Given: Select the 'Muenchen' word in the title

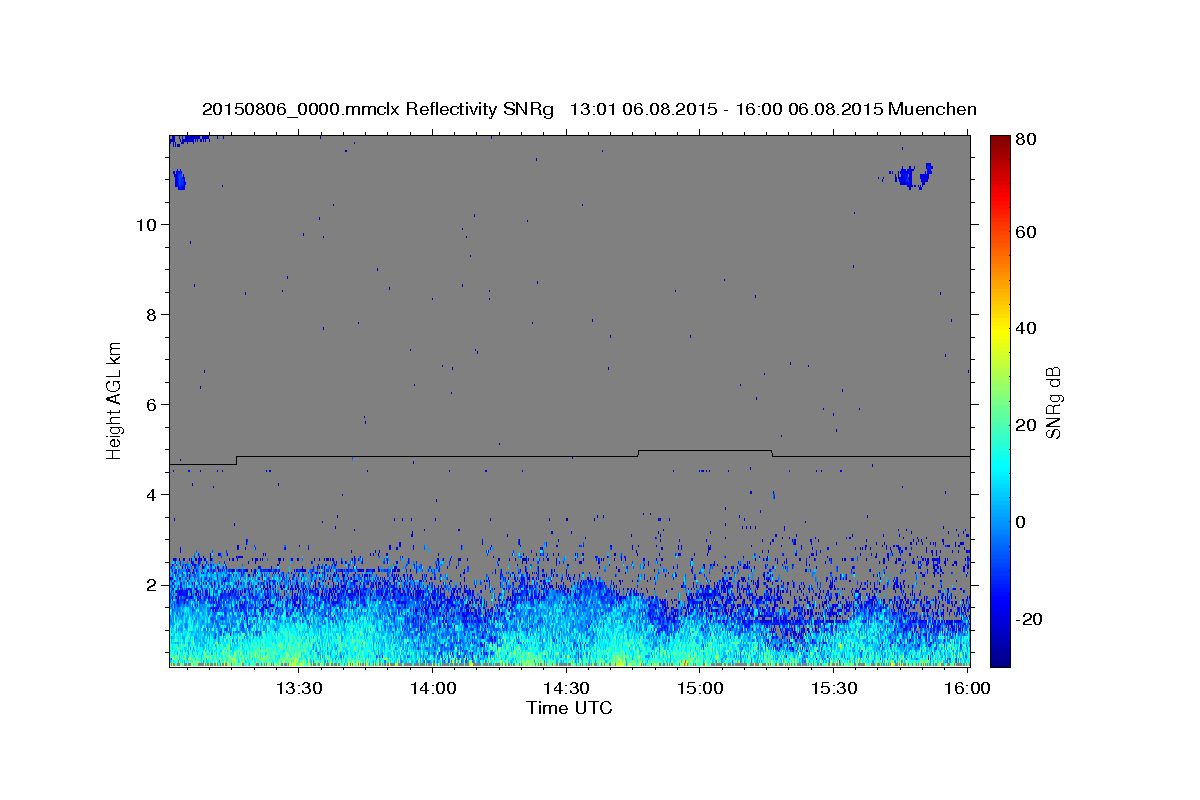Looking at the screenshot, I should 932,109.
